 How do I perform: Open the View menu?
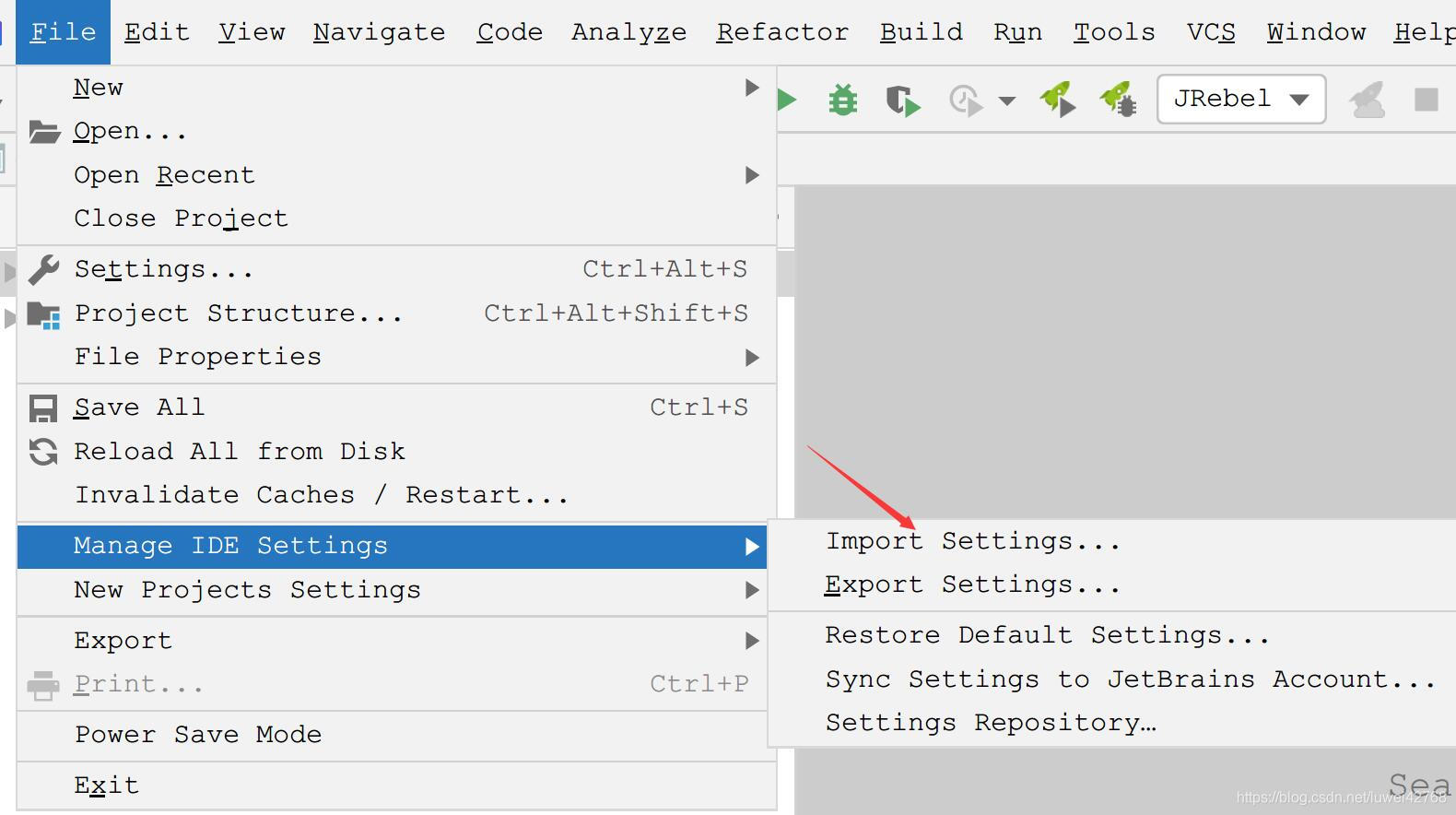coord(252,32)
